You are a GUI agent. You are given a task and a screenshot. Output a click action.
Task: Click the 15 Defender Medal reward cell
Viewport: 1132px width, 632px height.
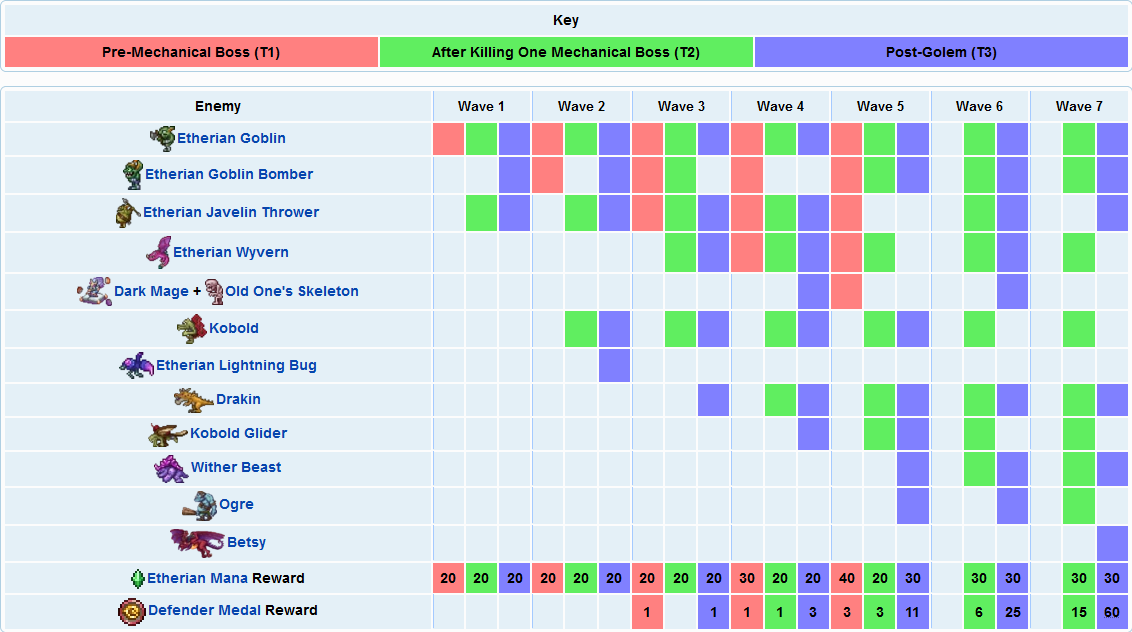click(x=1079, y=612)
